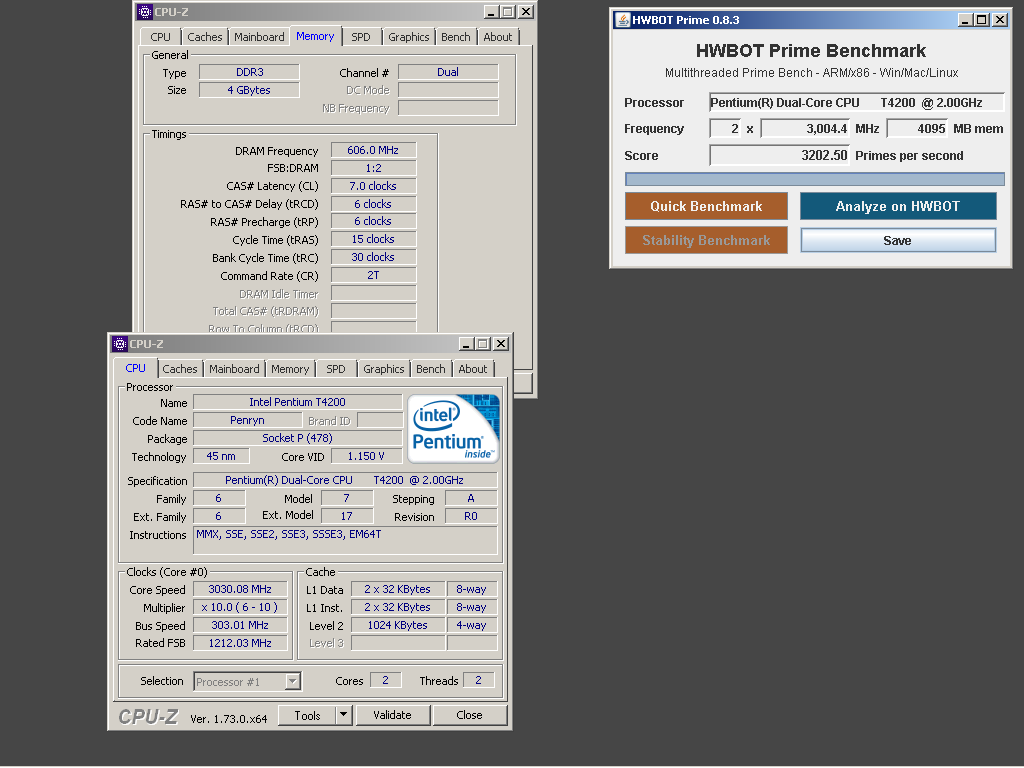Click the Bank Cycle Time value 30 clocks

pos(373,257)
